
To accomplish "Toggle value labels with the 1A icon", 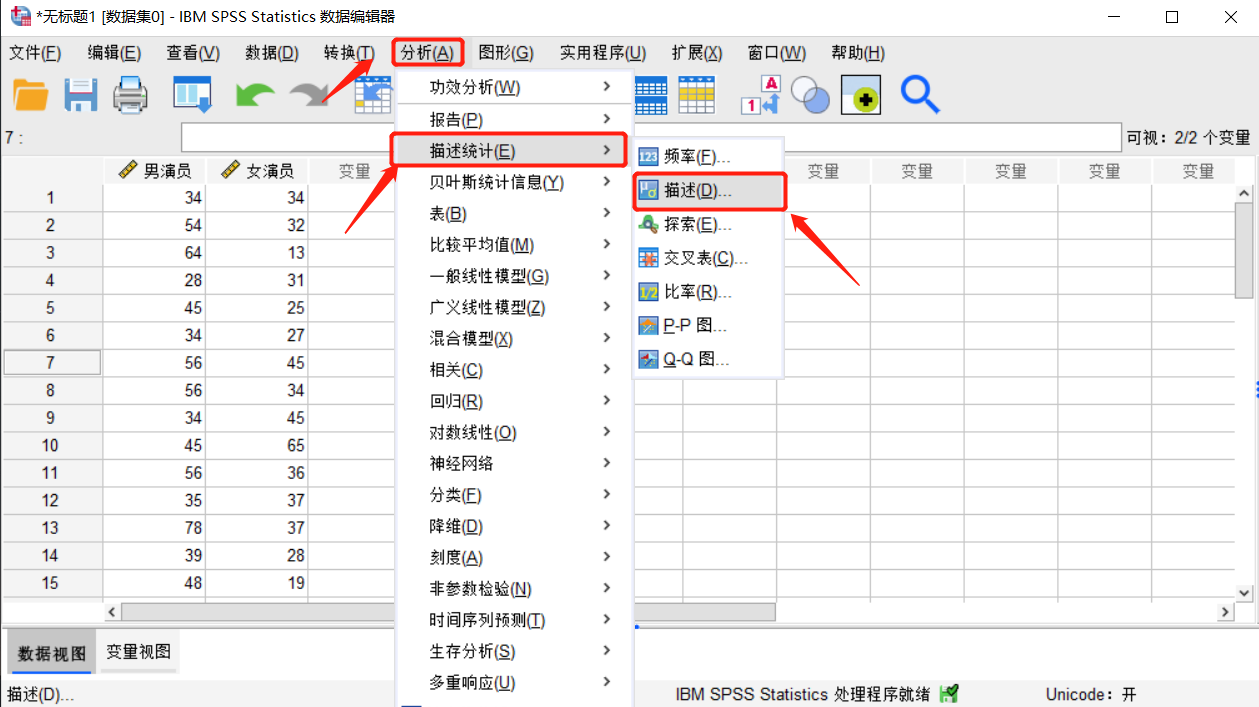I will [x=757, y=94].
